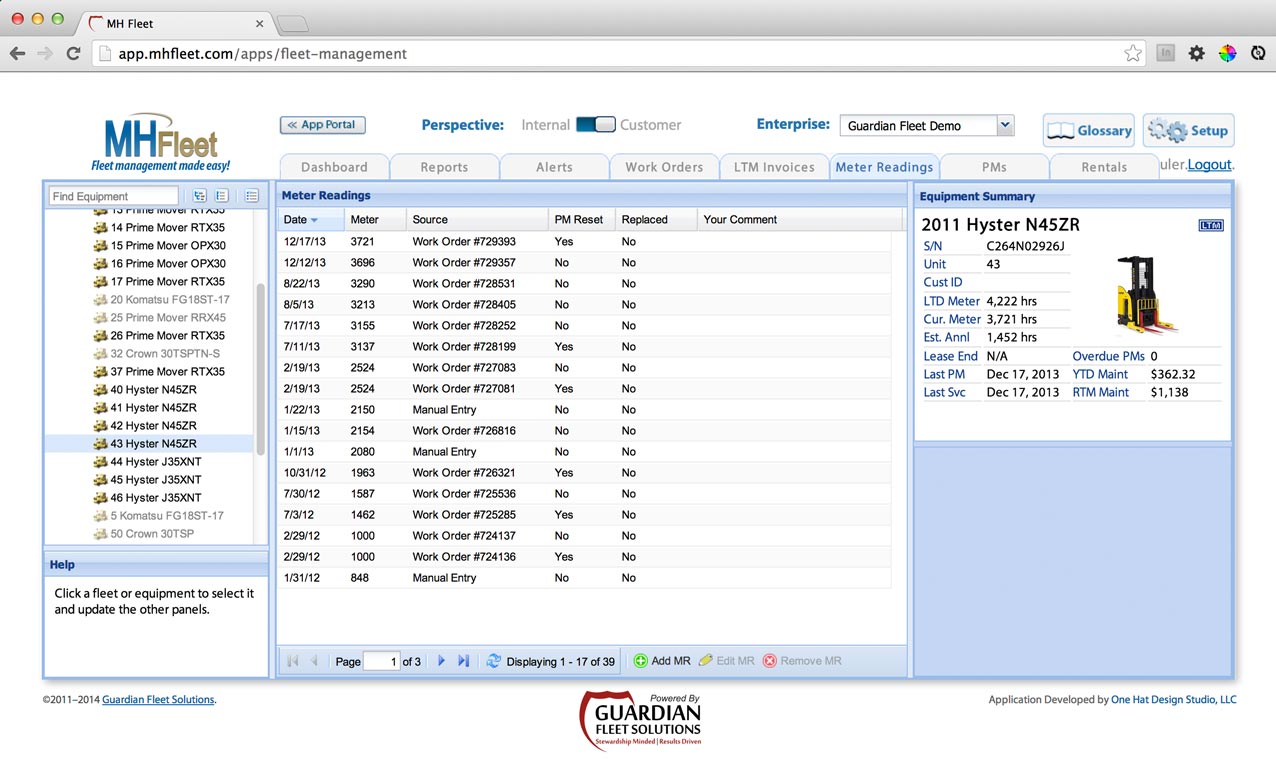Go to first page using pager icon
The height and width of the screenshot is (762, 1276).
coord(293,661)
